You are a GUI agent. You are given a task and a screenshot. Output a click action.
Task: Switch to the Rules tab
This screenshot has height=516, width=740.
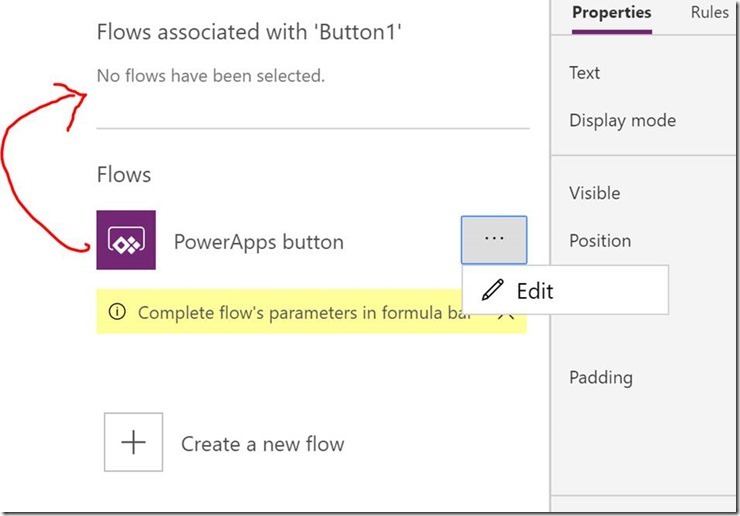[710, 13]
